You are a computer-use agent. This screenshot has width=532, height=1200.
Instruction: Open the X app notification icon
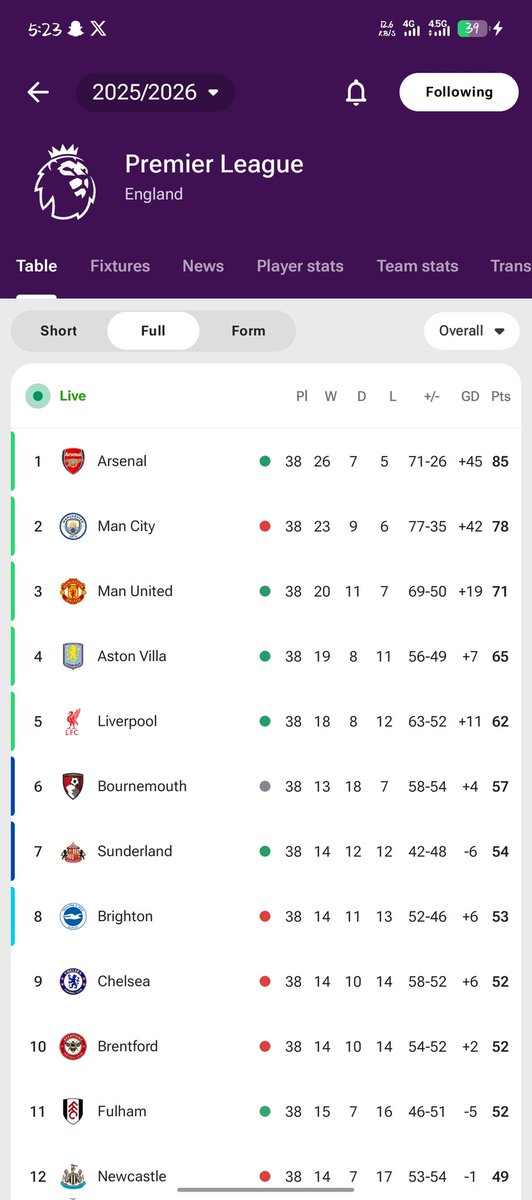[x=97, y=29]
